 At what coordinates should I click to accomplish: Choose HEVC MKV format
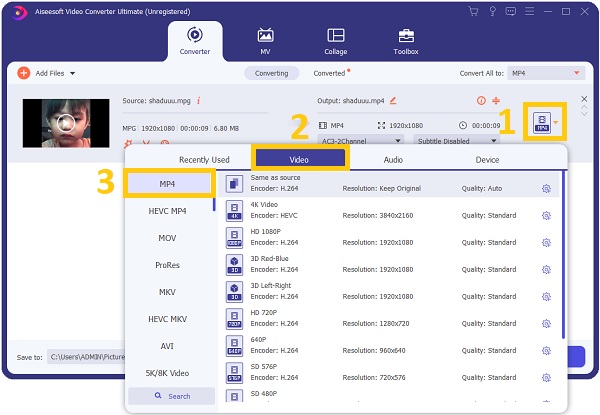[167, 319]
